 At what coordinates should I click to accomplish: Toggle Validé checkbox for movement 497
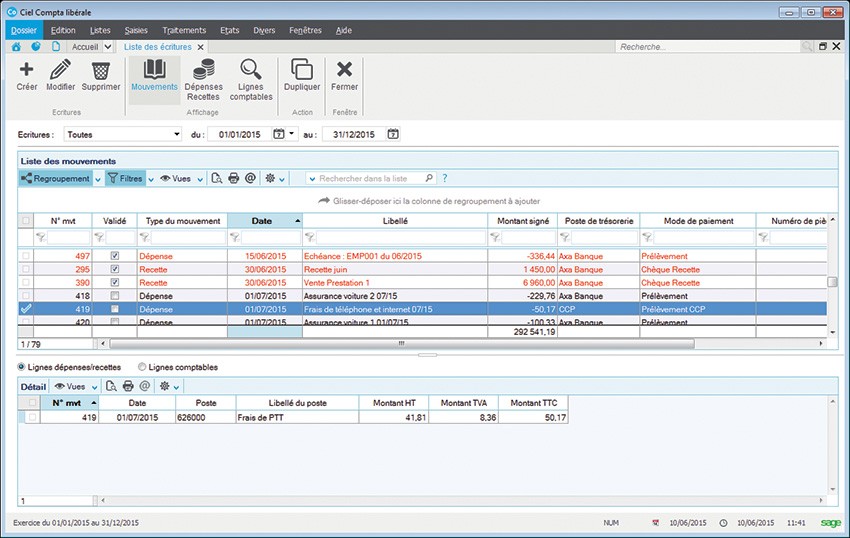coord(114,255)
